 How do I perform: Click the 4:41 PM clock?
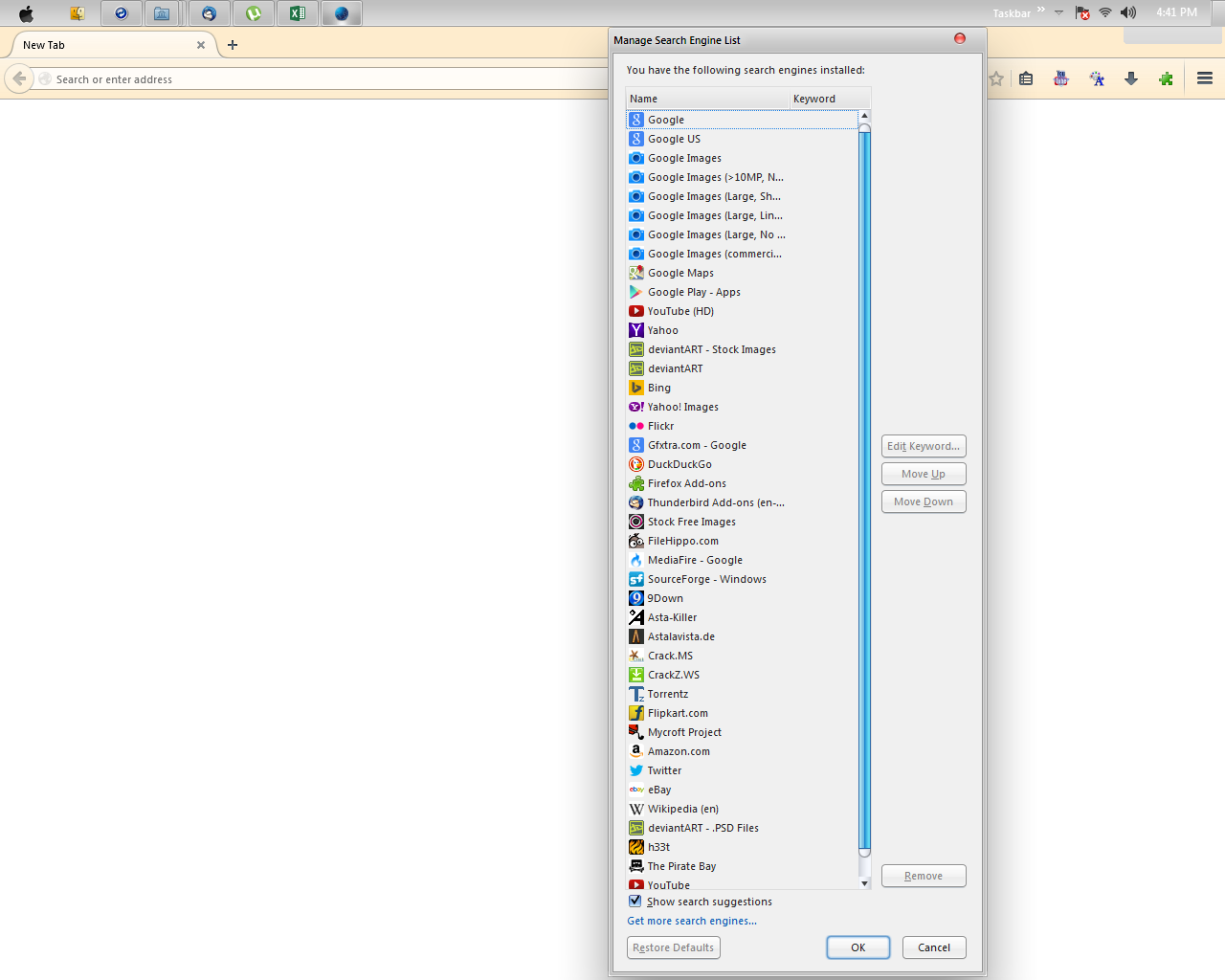click(1176, 12)
